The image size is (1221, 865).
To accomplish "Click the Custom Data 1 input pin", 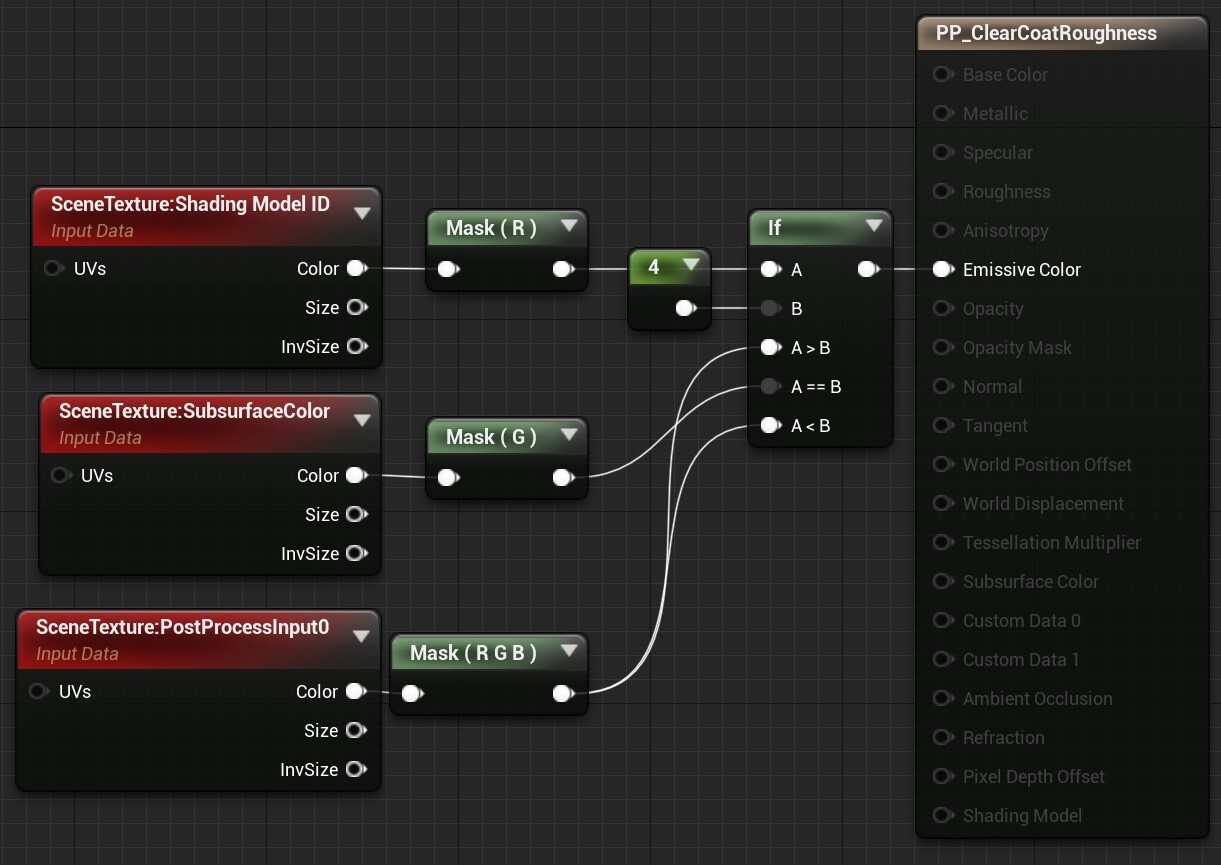I will point(942,659).
